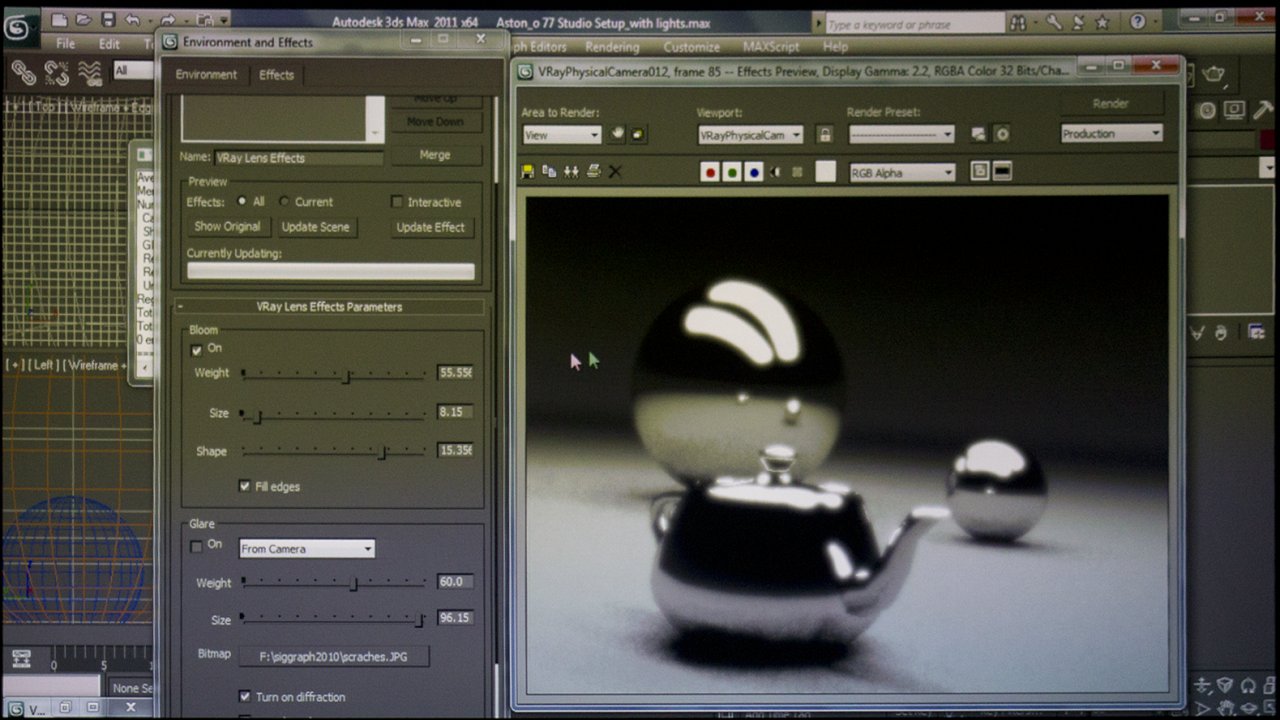This screenshot has height=720, width=1280.
Task: Click the Print Image icon
Action: pos(593,172)
